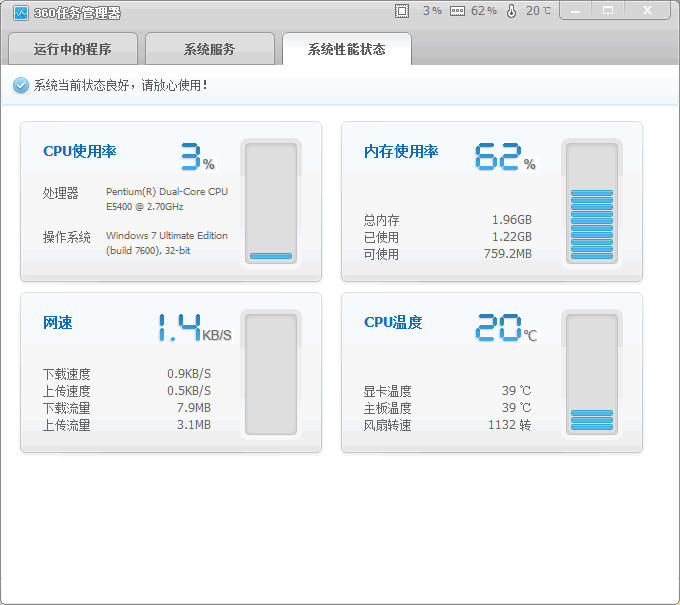
Task: Click the thermometer icon in title bar
Action: [x=512, y=11]
